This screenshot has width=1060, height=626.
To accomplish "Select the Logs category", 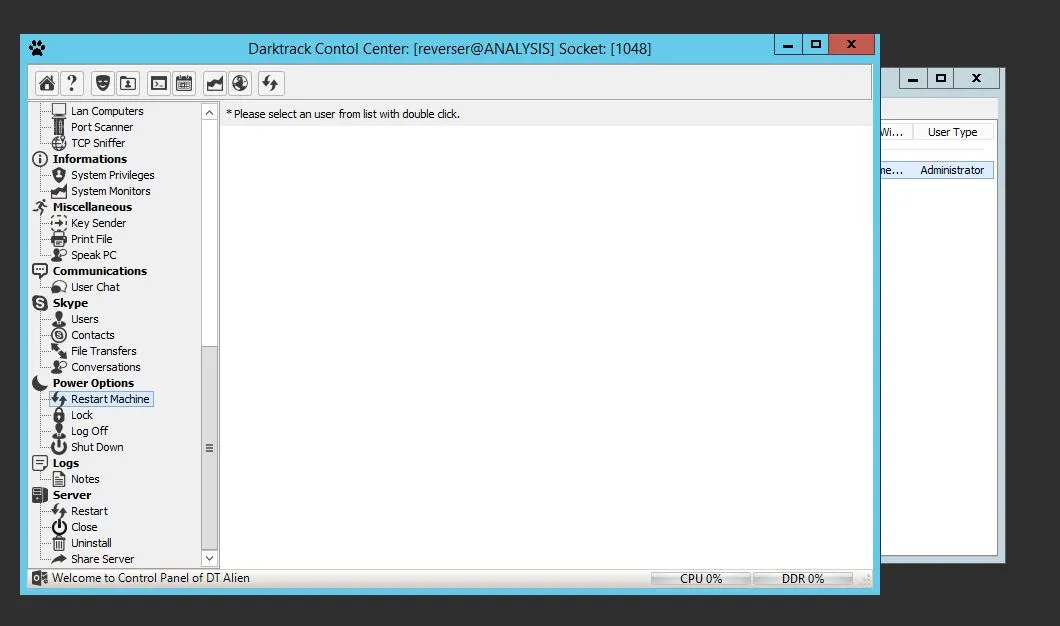I will 66,463.
